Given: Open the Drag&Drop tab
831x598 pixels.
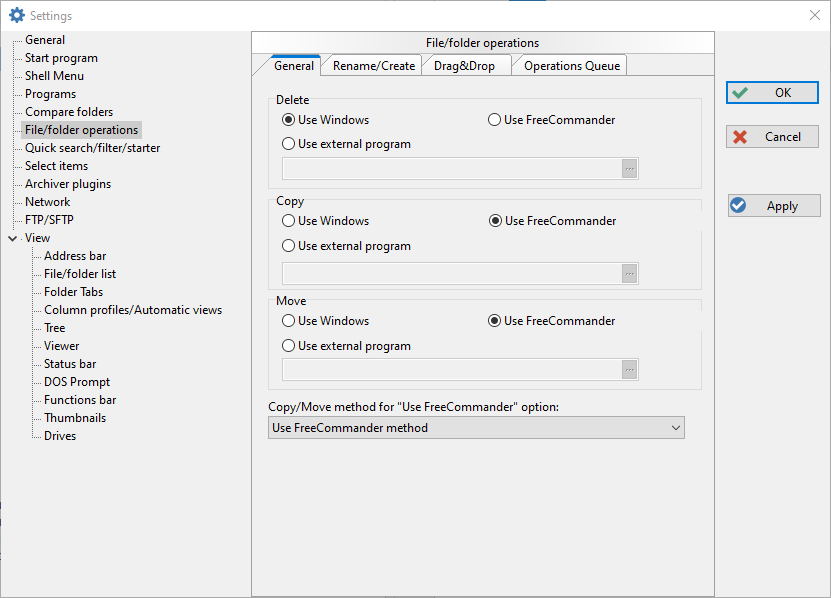Looking at the screenshot, I should (x=464, y=66).
